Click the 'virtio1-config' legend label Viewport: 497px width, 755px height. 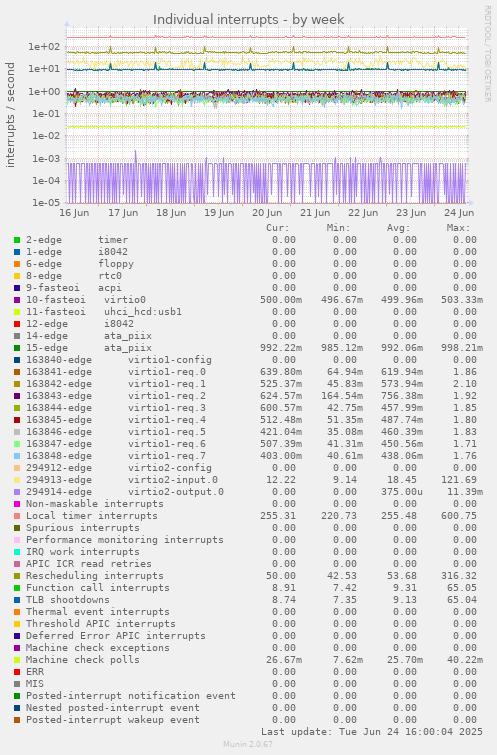[170, 360]
